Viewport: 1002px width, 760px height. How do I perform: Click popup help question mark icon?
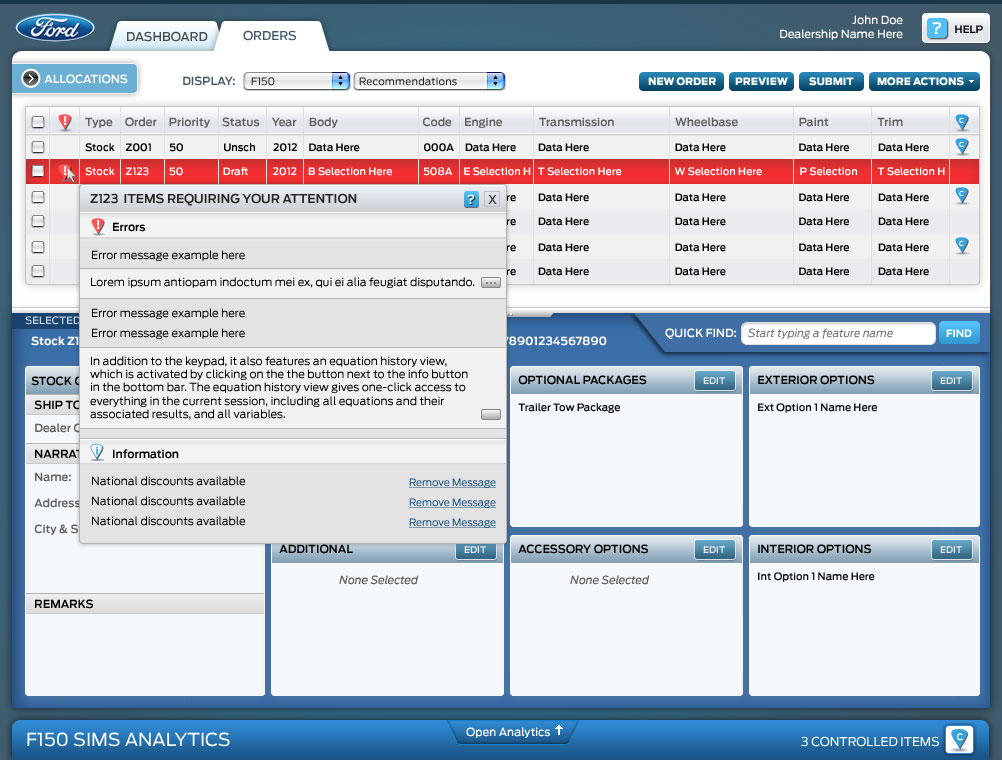(x=471, y=199)
